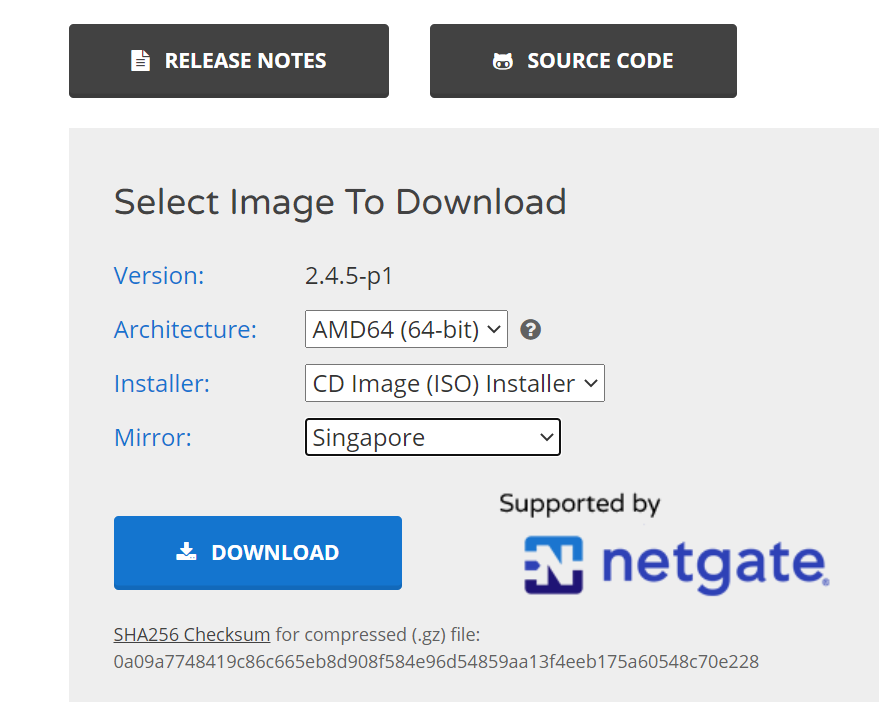Click the netgate wordmark text
The height and width of the screenshot is (702, 891).
pos(715,565)
